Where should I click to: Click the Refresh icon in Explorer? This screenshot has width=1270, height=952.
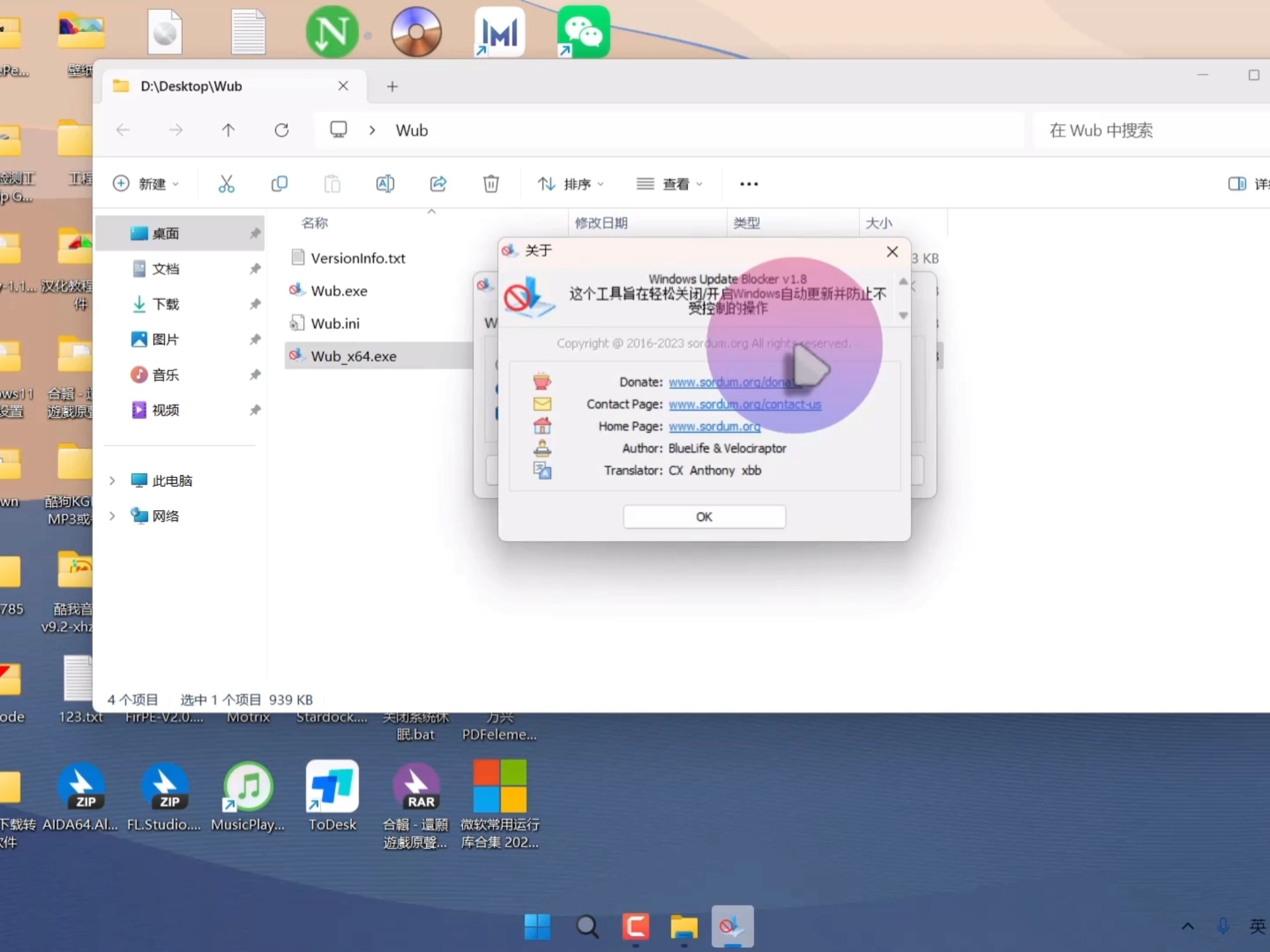point(282,130)
